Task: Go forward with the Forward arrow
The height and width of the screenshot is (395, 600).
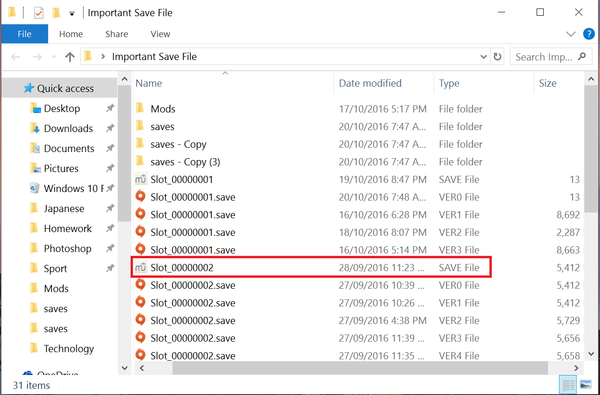Action: pyautogui.click(x=37, y=57)
